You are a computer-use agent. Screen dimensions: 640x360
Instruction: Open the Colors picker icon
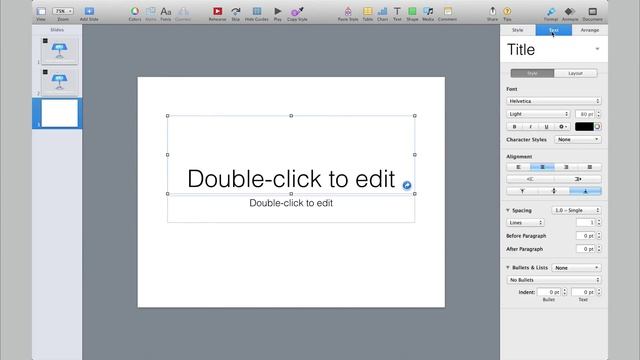[135, 11]
